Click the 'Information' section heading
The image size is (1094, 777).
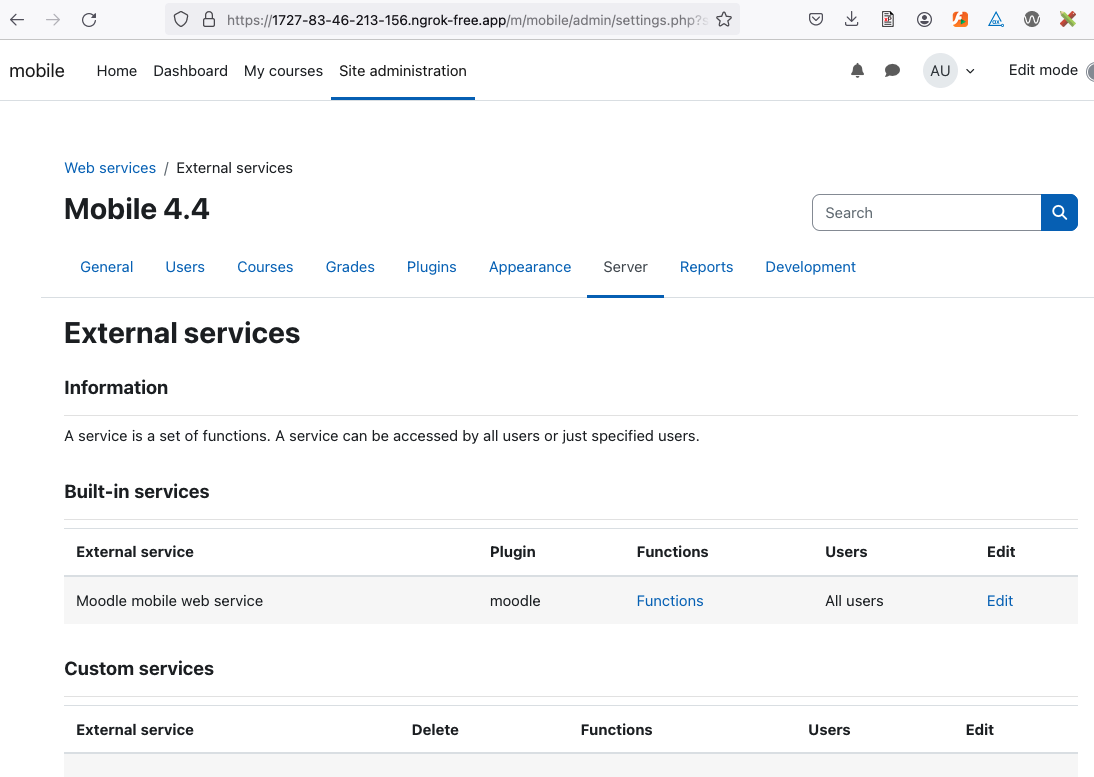click(116, 388)
